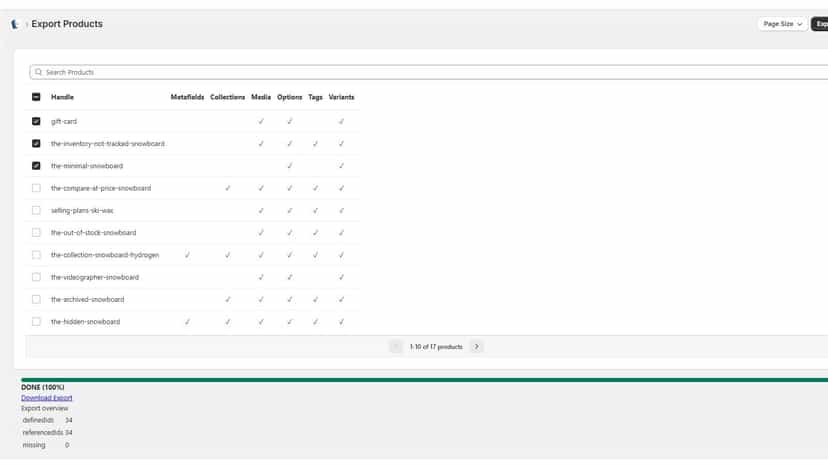Click the the-minimal-snowboard handle

coord(87,166)
